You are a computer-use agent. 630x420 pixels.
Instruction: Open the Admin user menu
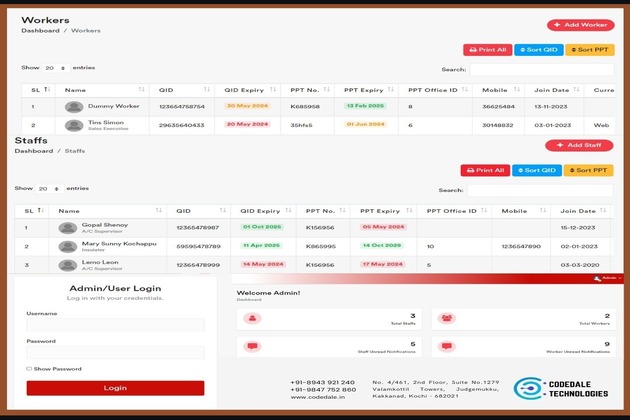606,279
